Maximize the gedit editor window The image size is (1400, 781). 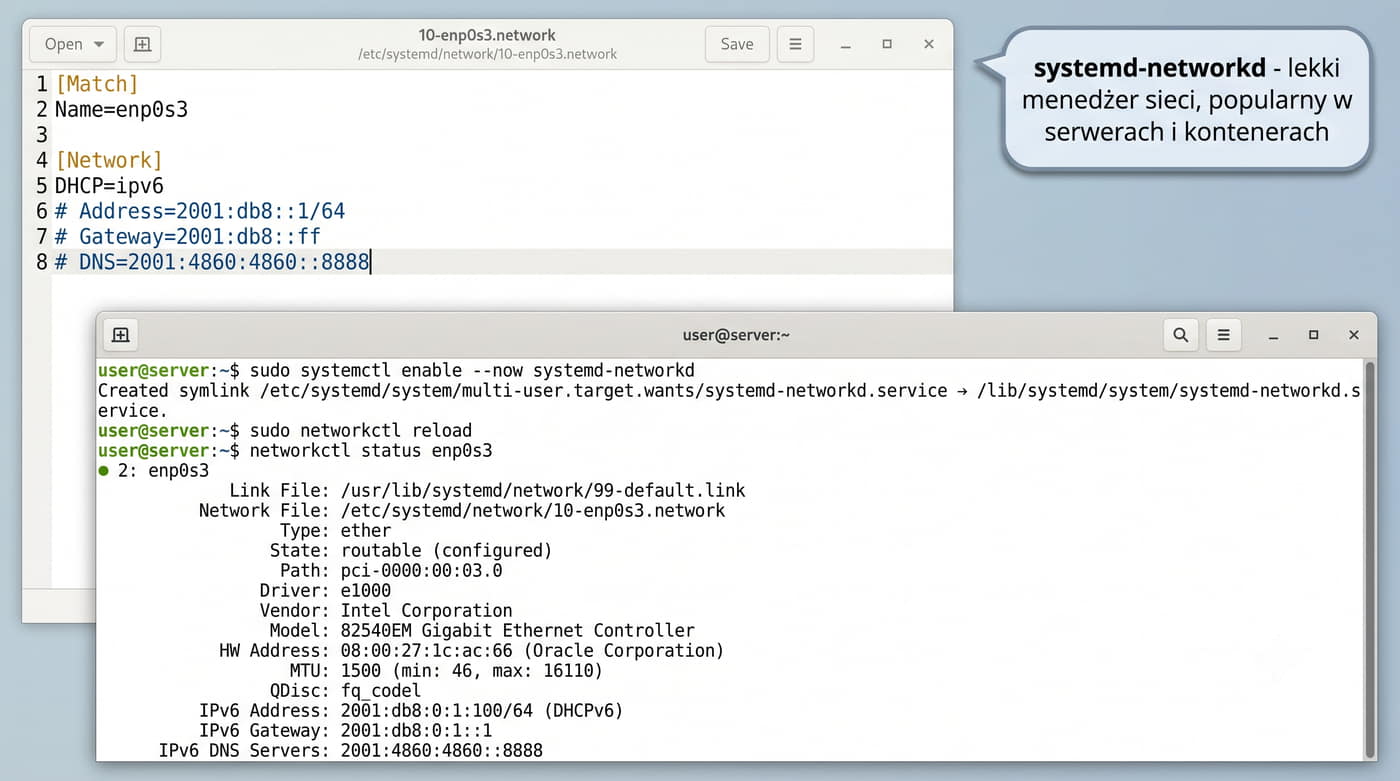887,44
